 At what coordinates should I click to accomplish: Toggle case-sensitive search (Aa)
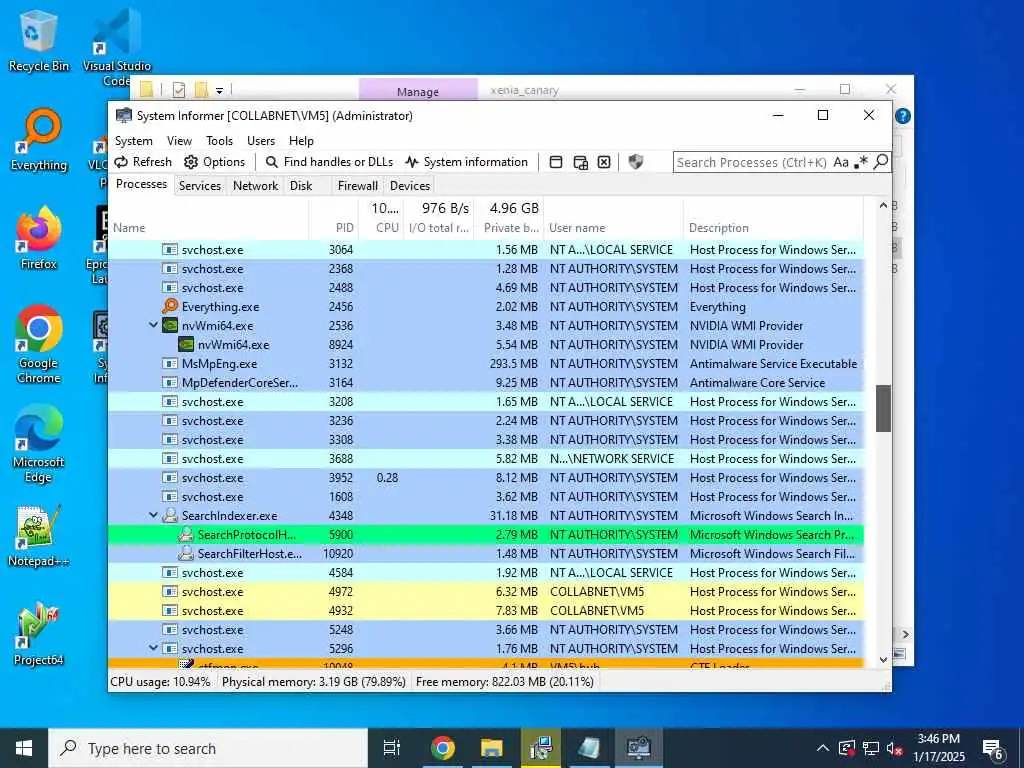(x=840, y=162)
